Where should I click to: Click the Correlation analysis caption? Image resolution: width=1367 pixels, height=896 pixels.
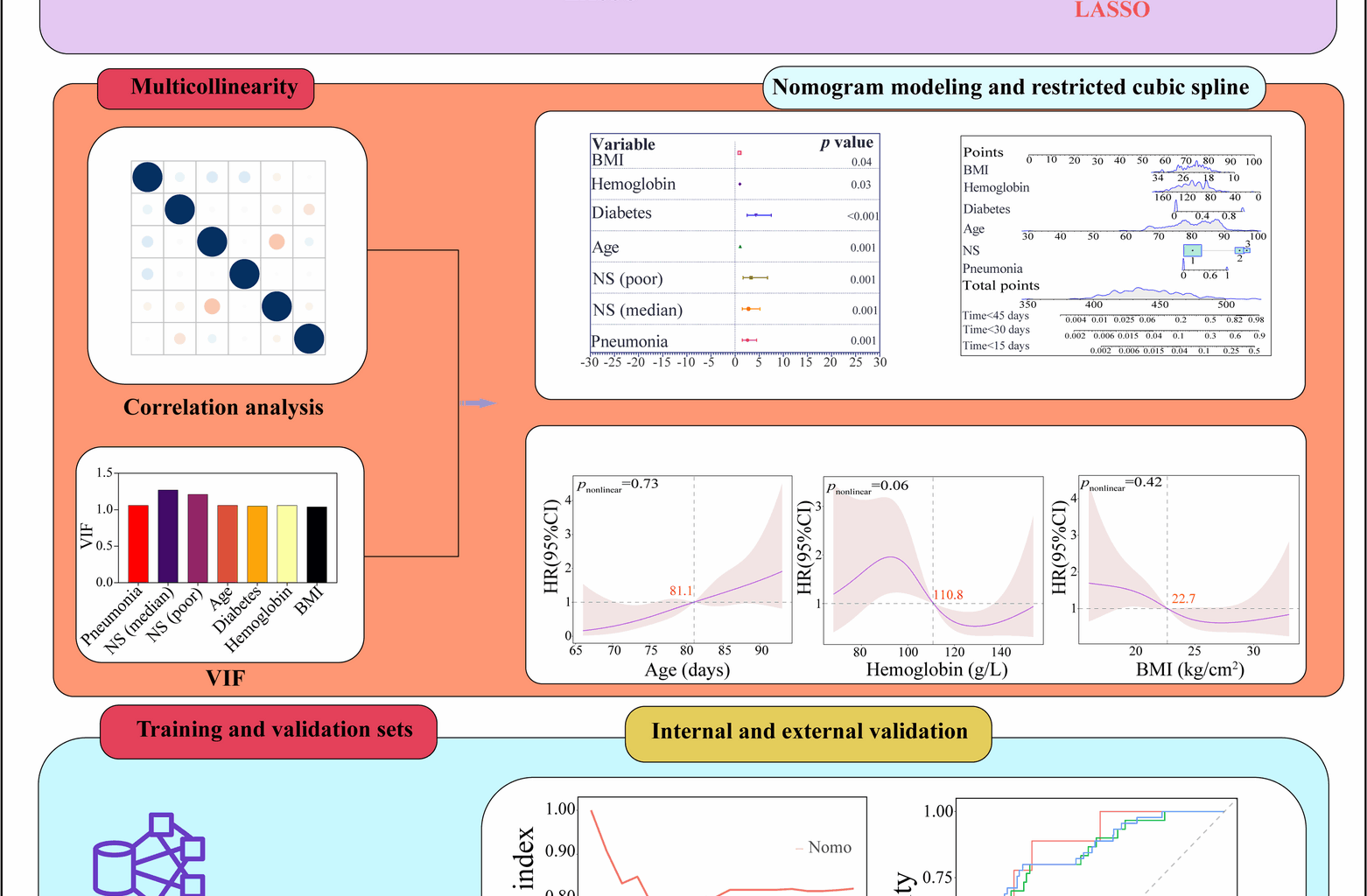coord(223,408)
